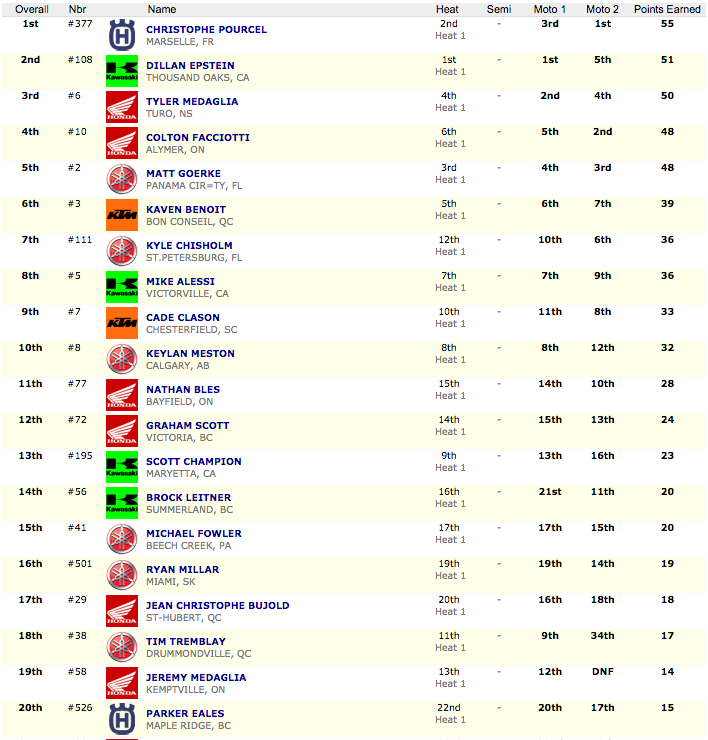Click the Semi column header
Image resolution: width=708 pixels, height=740 pixels.
(499, 9)
